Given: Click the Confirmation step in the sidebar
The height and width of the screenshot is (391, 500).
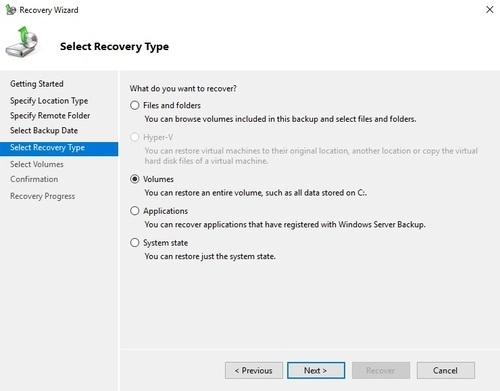Looking at the screenshot, I should pyautogui.click(x=34, y=179).
